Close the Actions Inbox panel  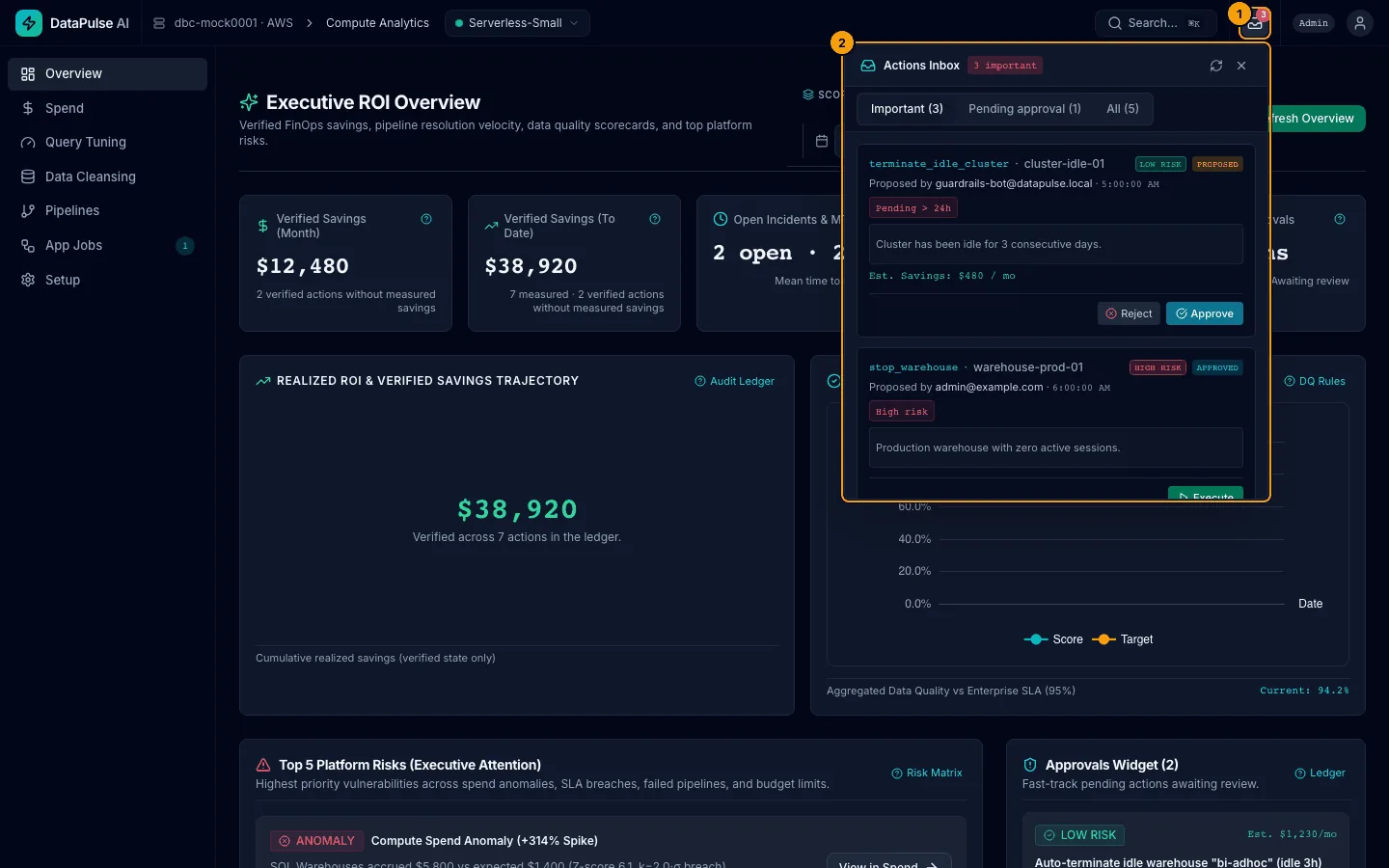pyautogui.click(x=1241, y=66)
